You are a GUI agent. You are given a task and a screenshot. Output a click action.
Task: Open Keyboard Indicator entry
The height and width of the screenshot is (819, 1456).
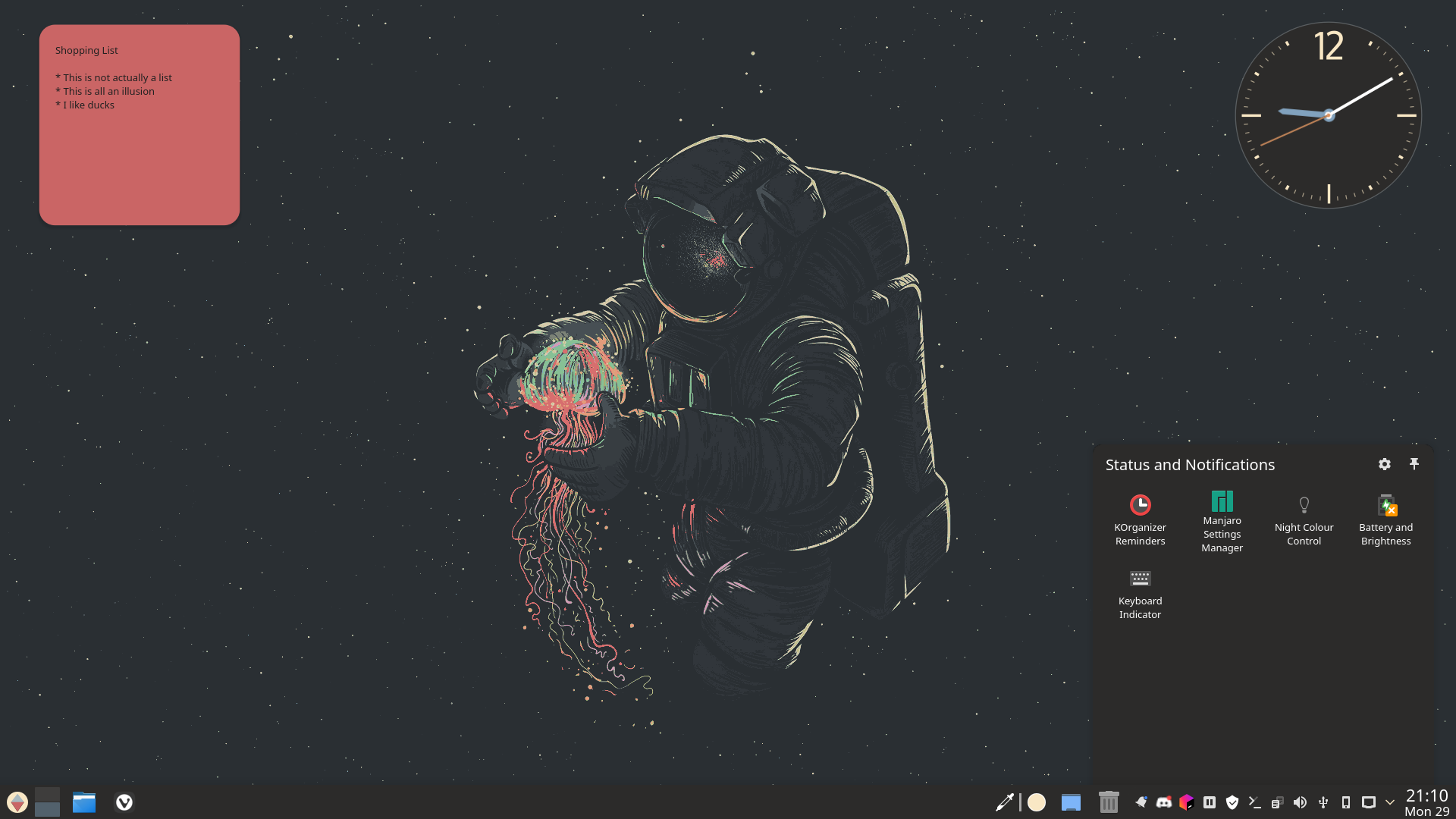point(1141,595)
